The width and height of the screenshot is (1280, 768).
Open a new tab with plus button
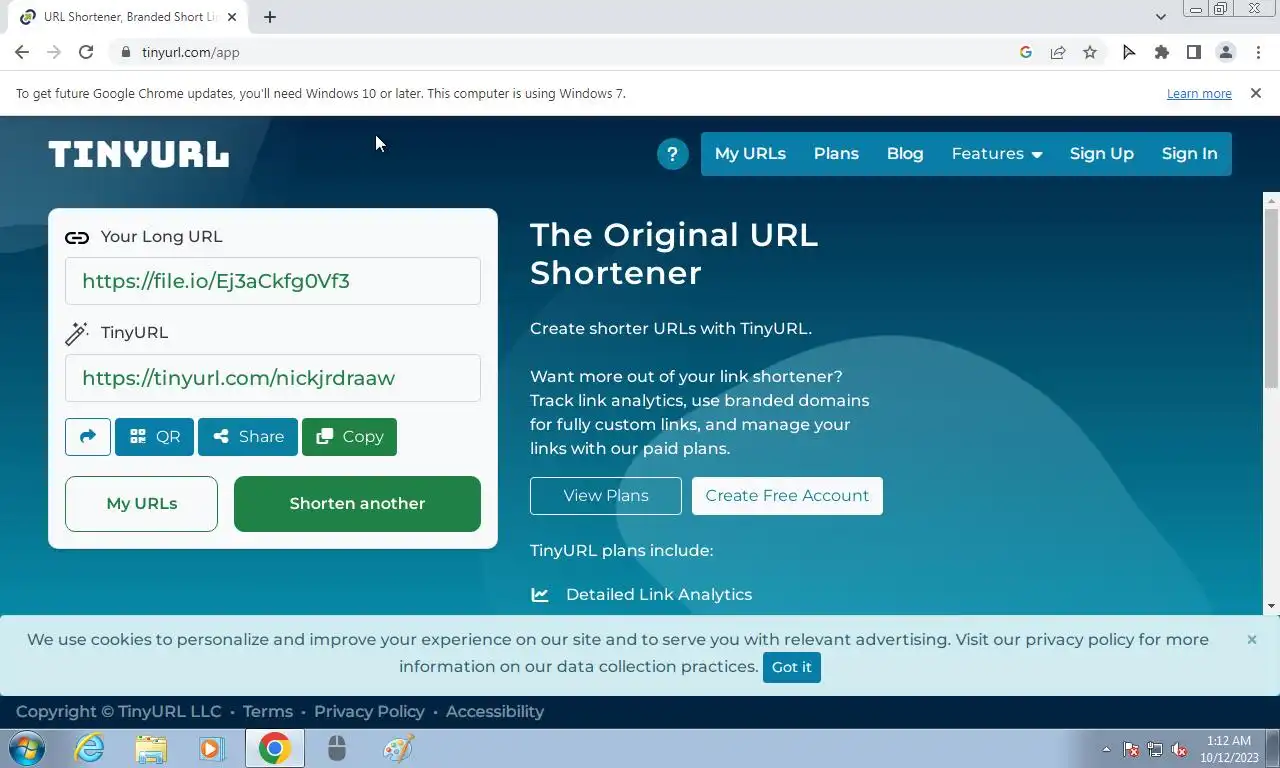tap(270, 17)
